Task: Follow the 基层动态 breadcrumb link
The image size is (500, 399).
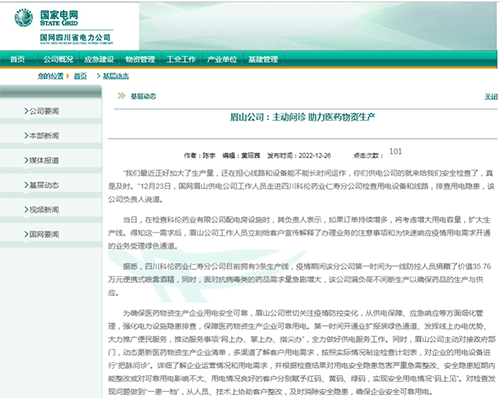Action: [x=116, y=76]
